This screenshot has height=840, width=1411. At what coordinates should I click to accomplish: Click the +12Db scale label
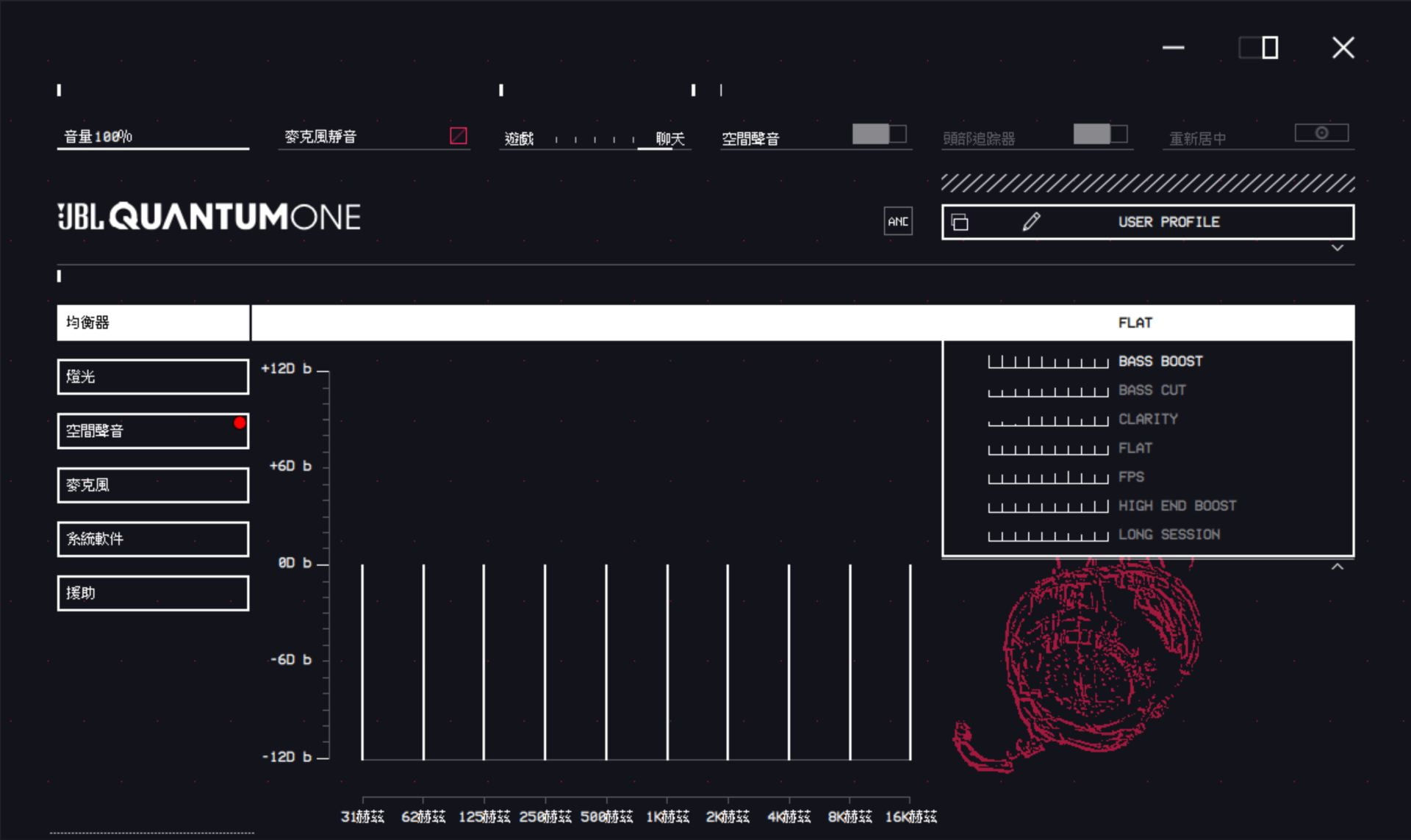[286, 368]
